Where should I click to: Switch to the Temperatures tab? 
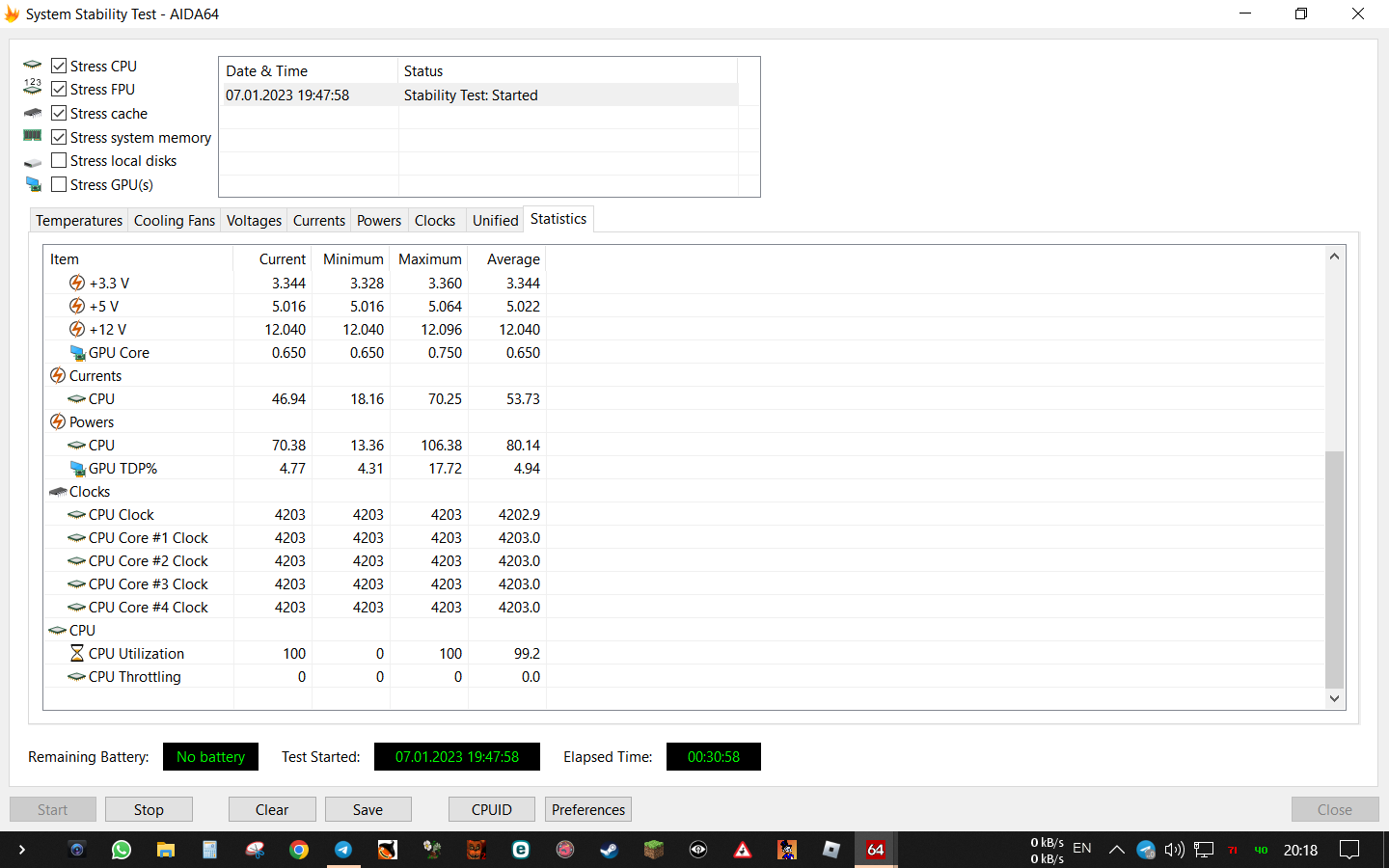coord(79,221)
